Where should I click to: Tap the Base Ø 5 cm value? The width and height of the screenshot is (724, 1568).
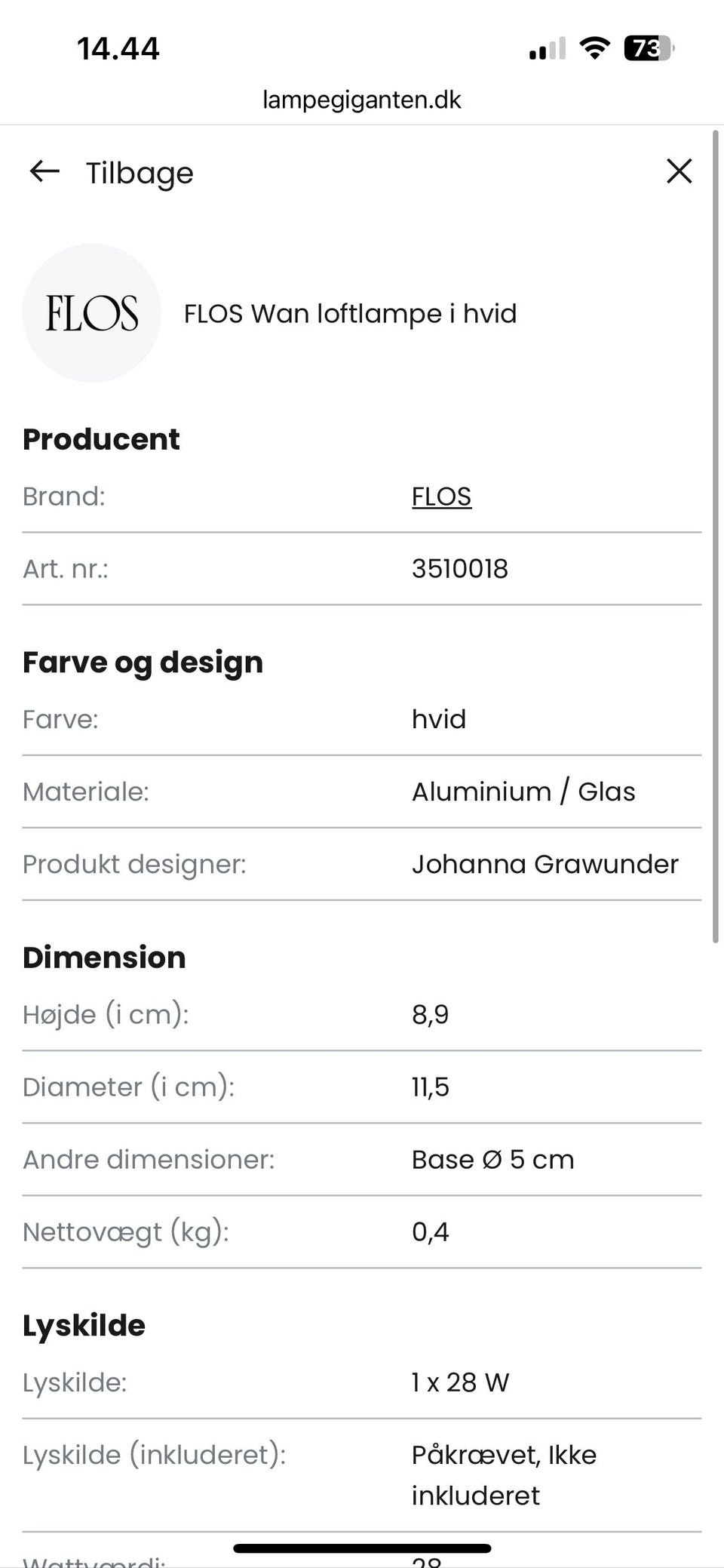coord(492,1160)
